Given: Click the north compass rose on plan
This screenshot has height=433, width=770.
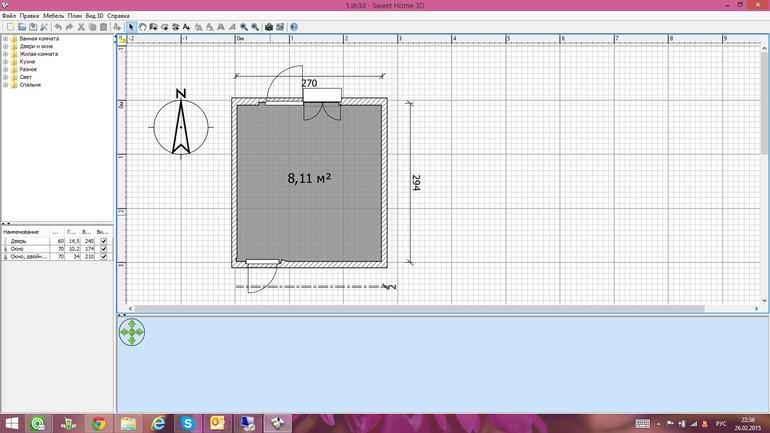Looking at the screenshot, I should (x=181, y=127).
